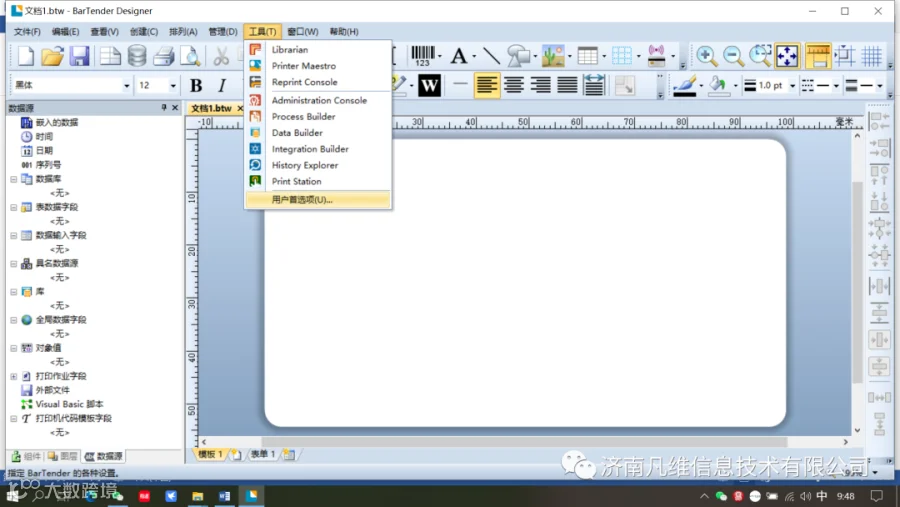Image resolution: width=900 pixels, height=507 pixels.
Task: Select the barcode creation tool
Action: pyautogui.click(x=423, y=56)
